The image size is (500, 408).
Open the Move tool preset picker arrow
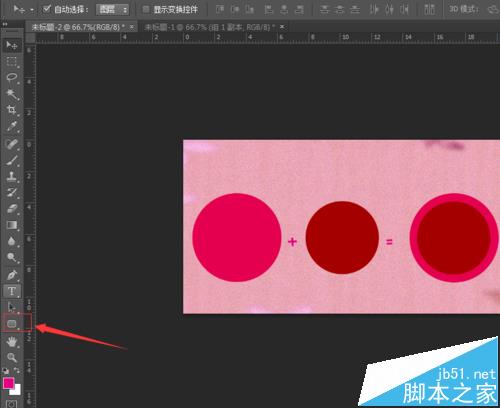point(32,10)
